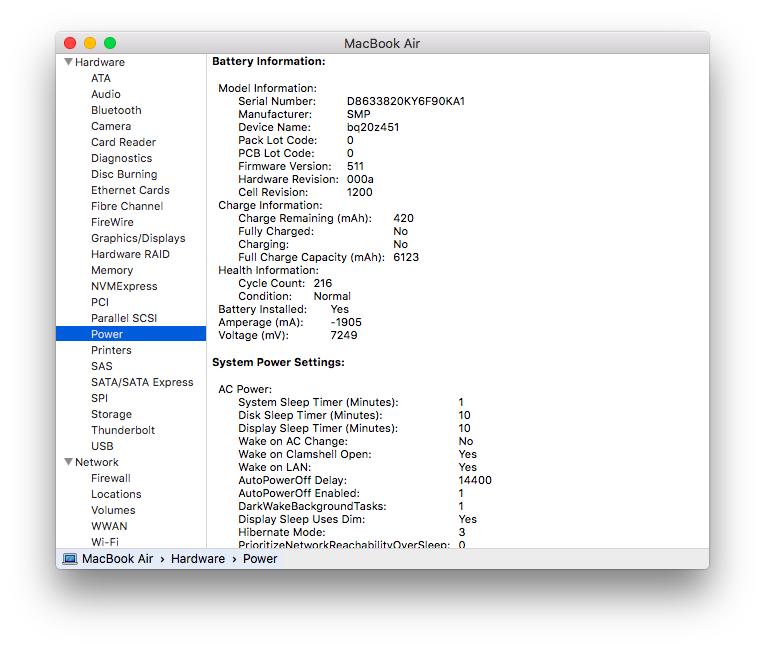Click Hardware in the path bar

point(198,559)
